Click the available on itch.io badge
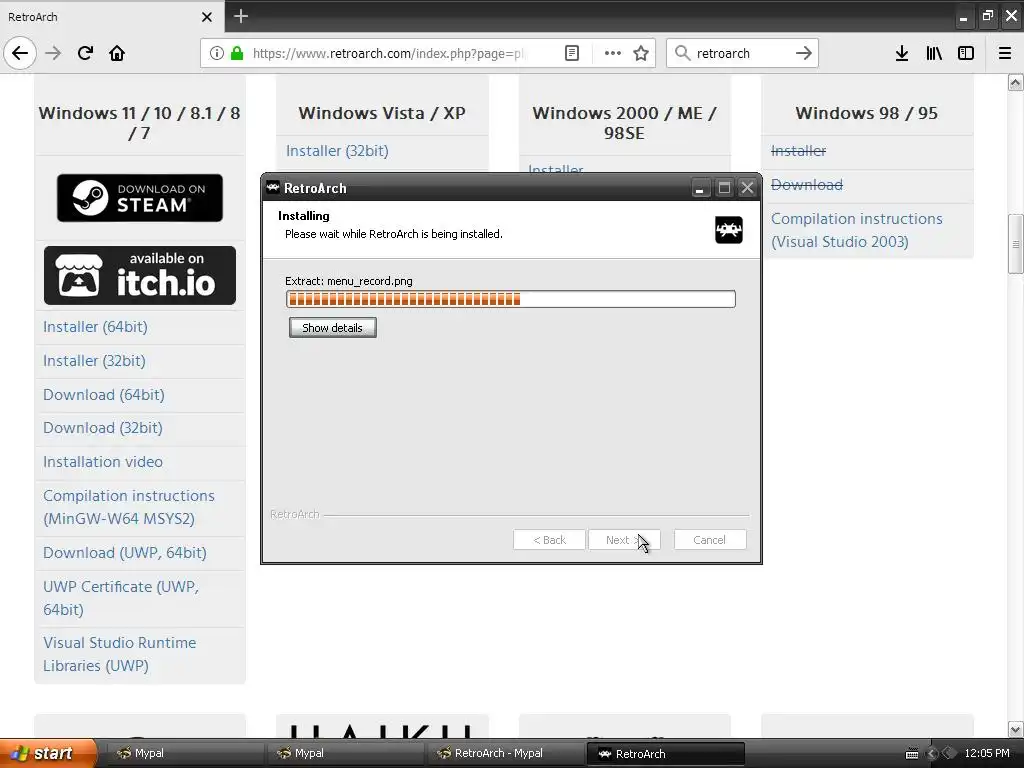Viewport: 1024px width, 768px height. click(x=140, y=276)
